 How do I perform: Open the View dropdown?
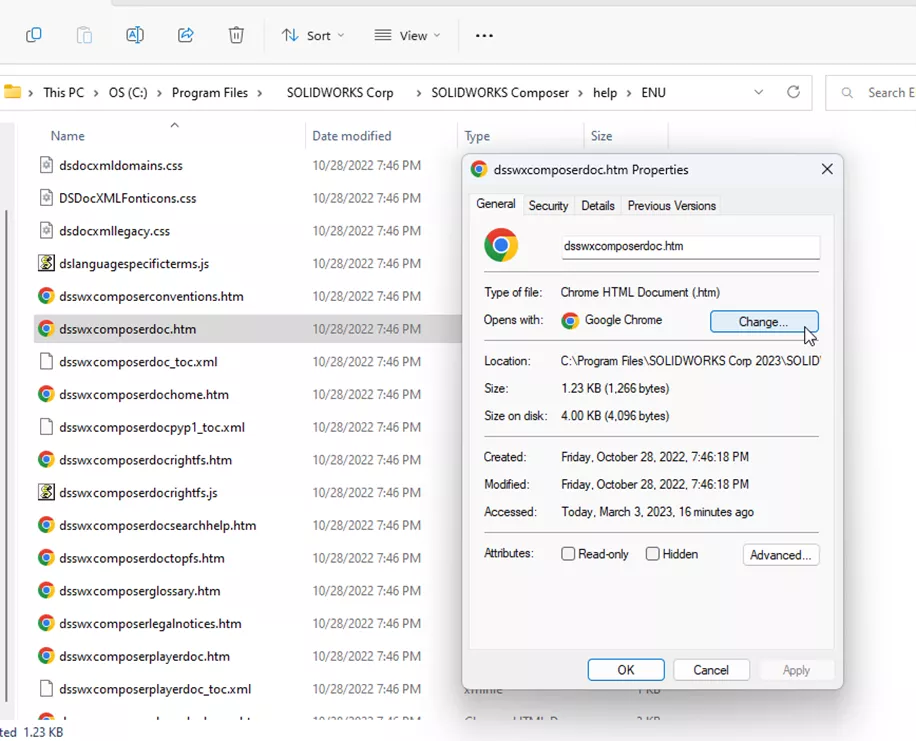[406, 35]
